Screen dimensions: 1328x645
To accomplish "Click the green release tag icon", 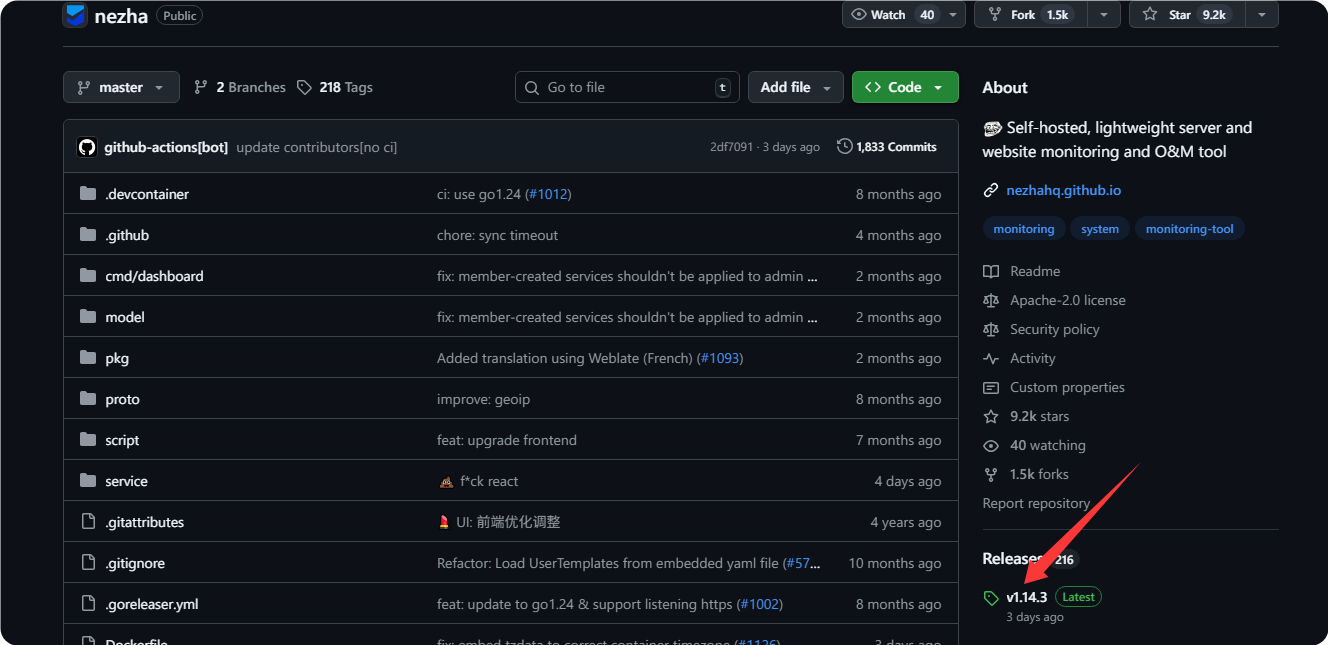I will [x=991, y=598].
